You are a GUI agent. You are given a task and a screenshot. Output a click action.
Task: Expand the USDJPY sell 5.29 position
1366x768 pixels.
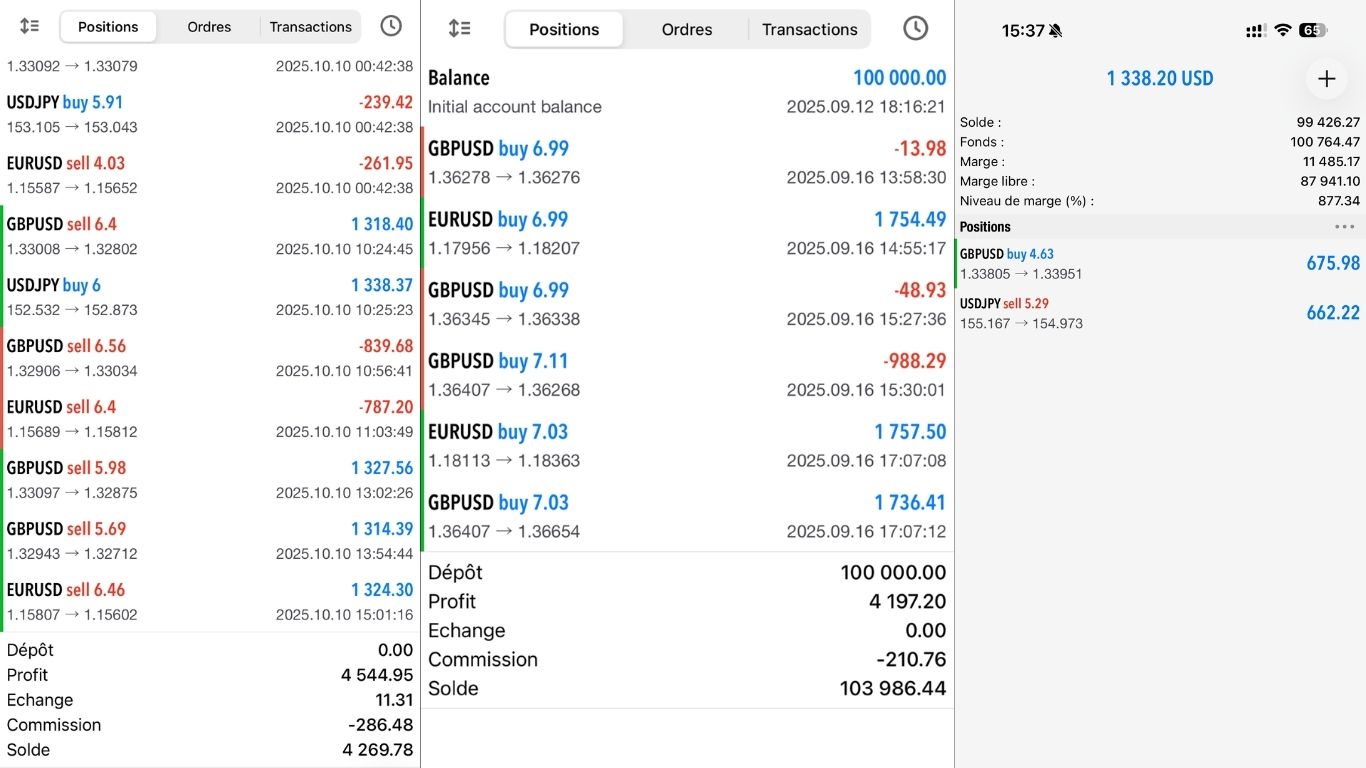(1159, 313)
